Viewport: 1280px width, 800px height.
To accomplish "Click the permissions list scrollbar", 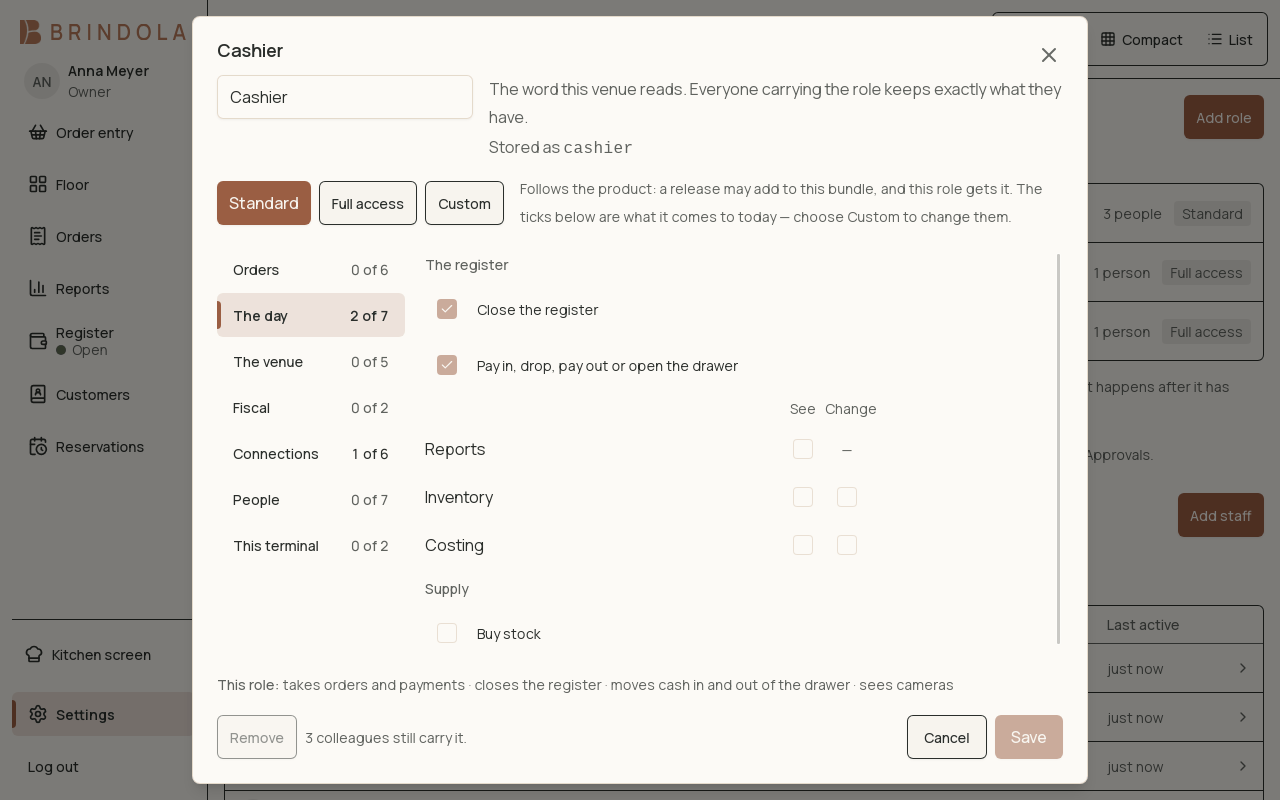I will 1059,449.
